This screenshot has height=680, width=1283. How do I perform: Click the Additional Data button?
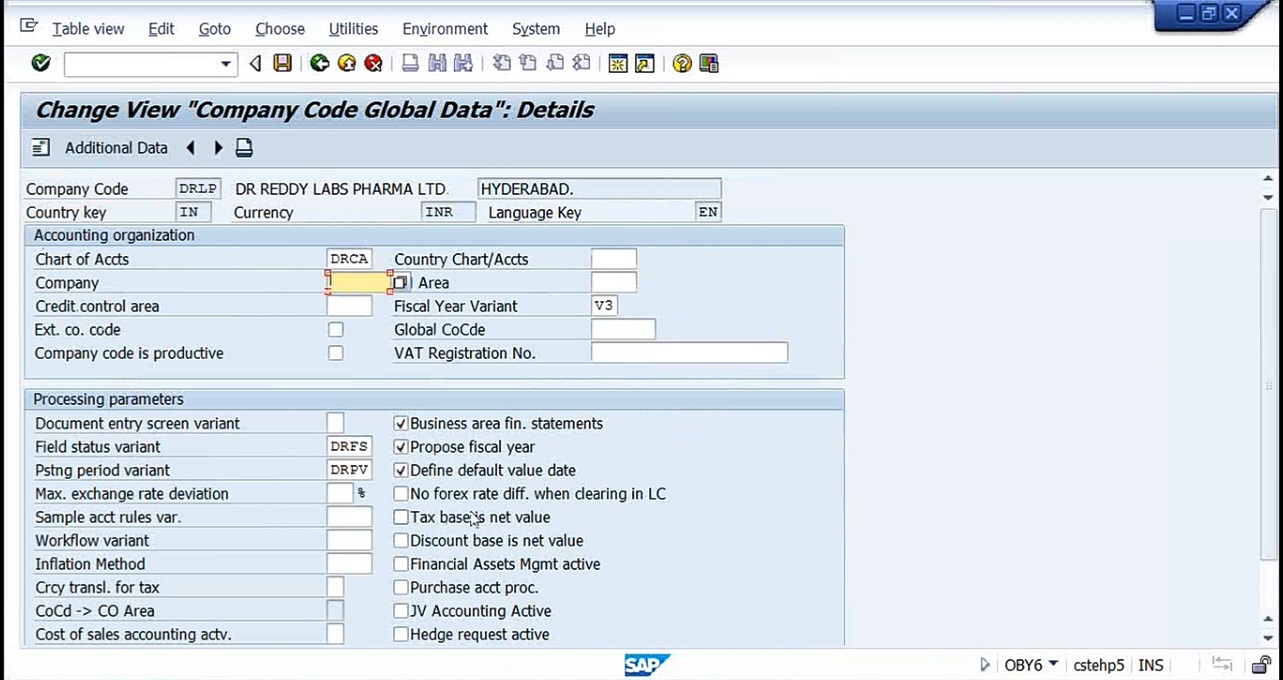[x=116, y=148]
